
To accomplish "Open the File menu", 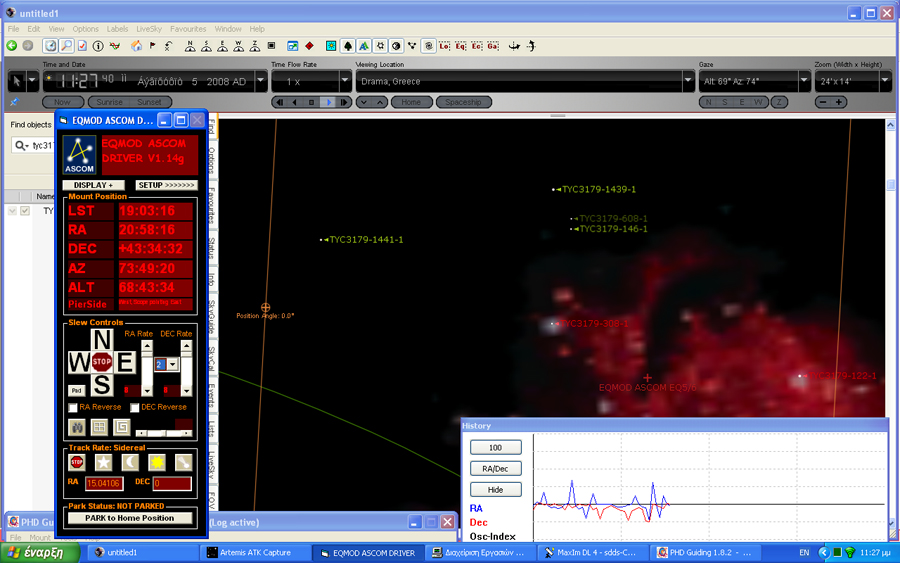I will (x=13, y=29).
